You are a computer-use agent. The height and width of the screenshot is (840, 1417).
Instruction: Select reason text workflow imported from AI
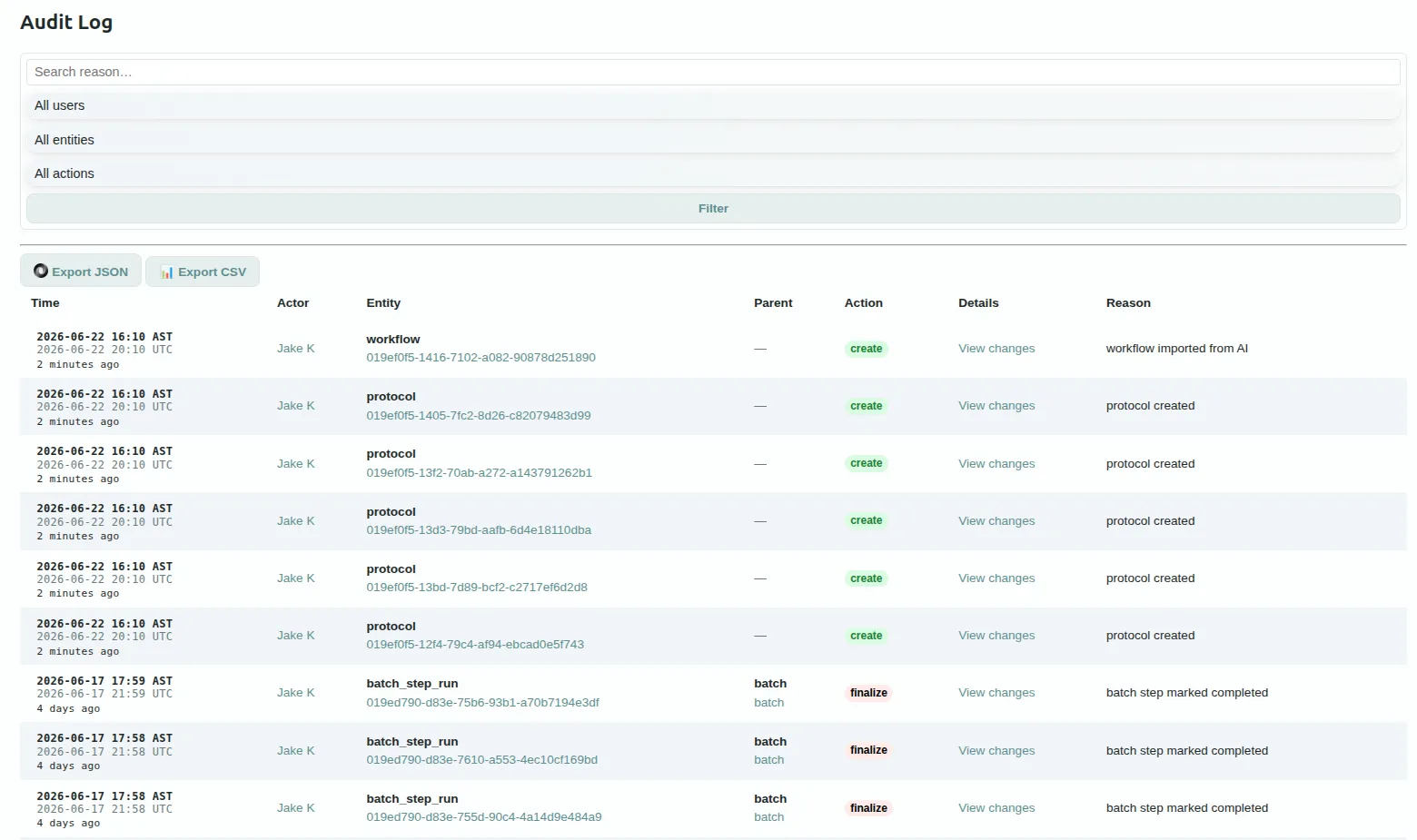click(x=1177, y=349)
